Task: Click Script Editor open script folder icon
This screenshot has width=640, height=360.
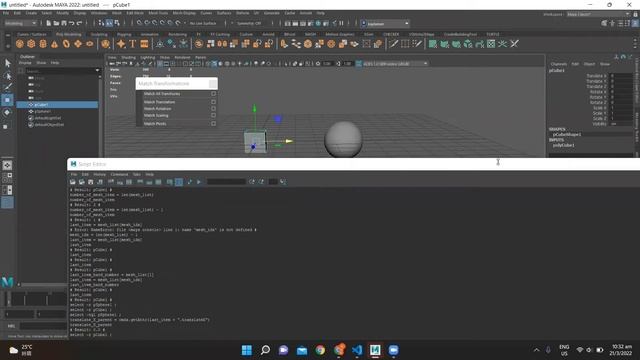Action: 73,182
